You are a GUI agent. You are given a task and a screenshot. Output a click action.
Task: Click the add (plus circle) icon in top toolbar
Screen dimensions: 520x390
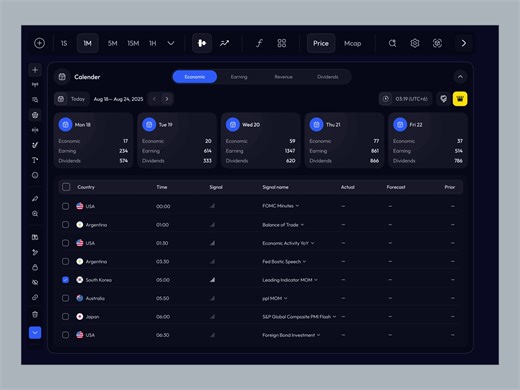point(39,43)
